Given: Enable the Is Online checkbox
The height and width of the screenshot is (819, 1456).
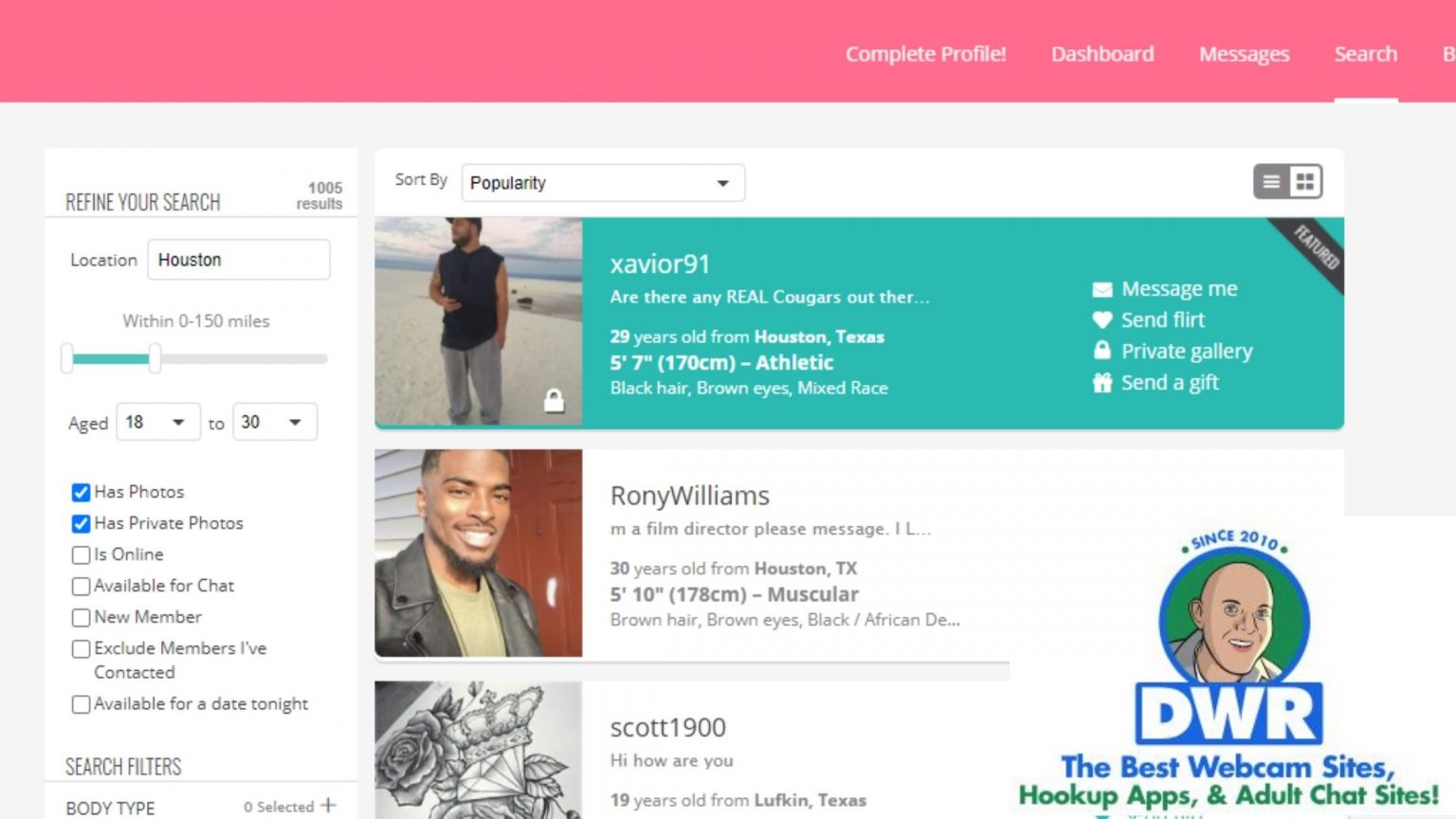Looking at the screenshot, I should 82,555.
